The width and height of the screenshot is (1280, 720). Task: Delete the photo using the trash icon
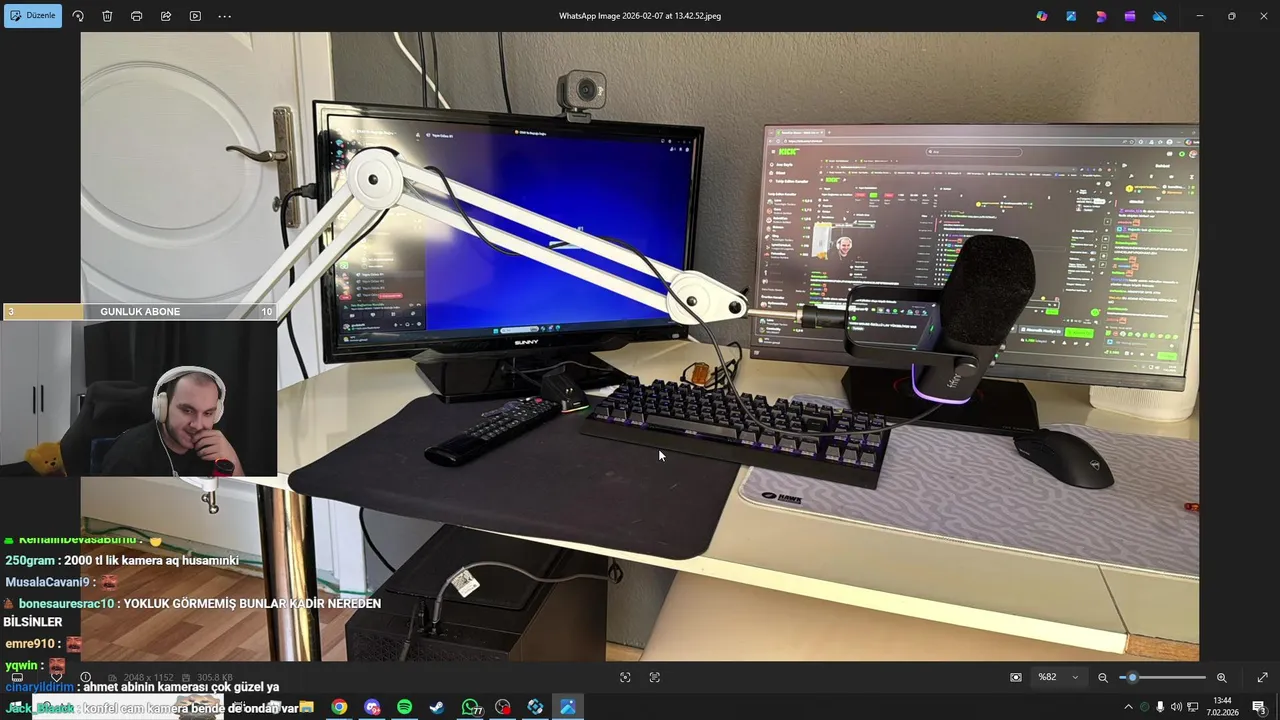coord(107,16)
